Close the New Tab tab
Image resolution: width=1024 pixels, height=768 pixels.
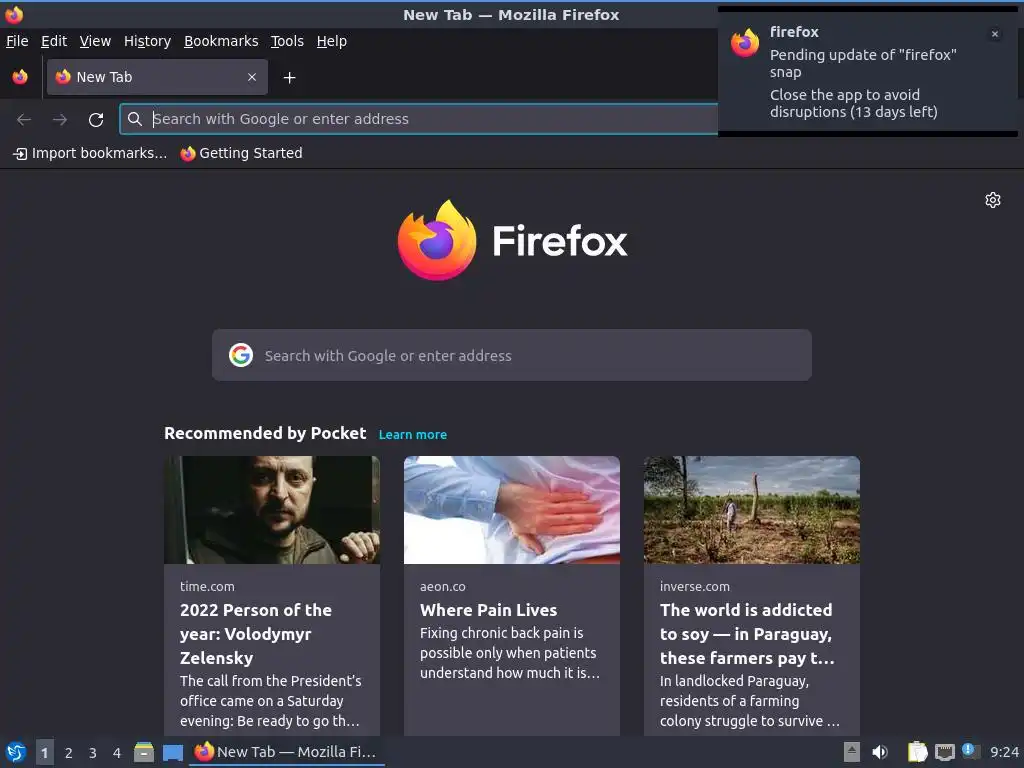coord(252,77)
